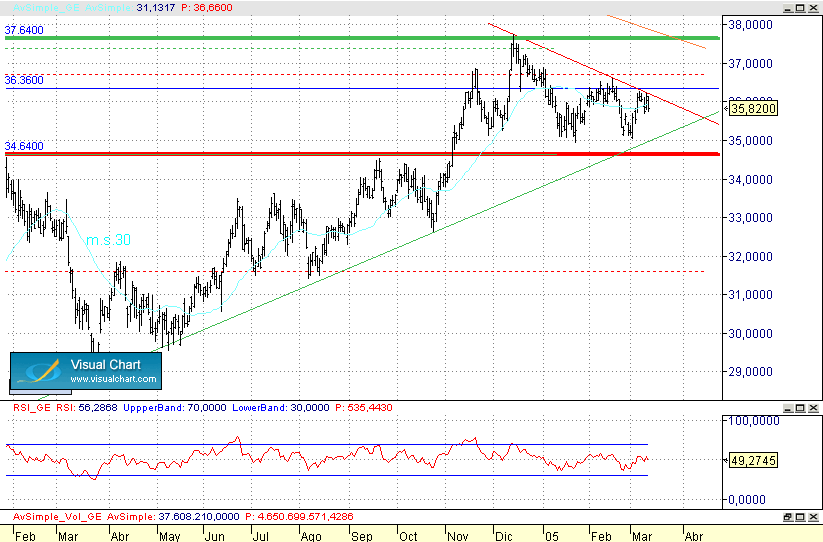823x542 pixels.
Task: Click the RSI_GE indicator name
Action: (x=32, y=408)
